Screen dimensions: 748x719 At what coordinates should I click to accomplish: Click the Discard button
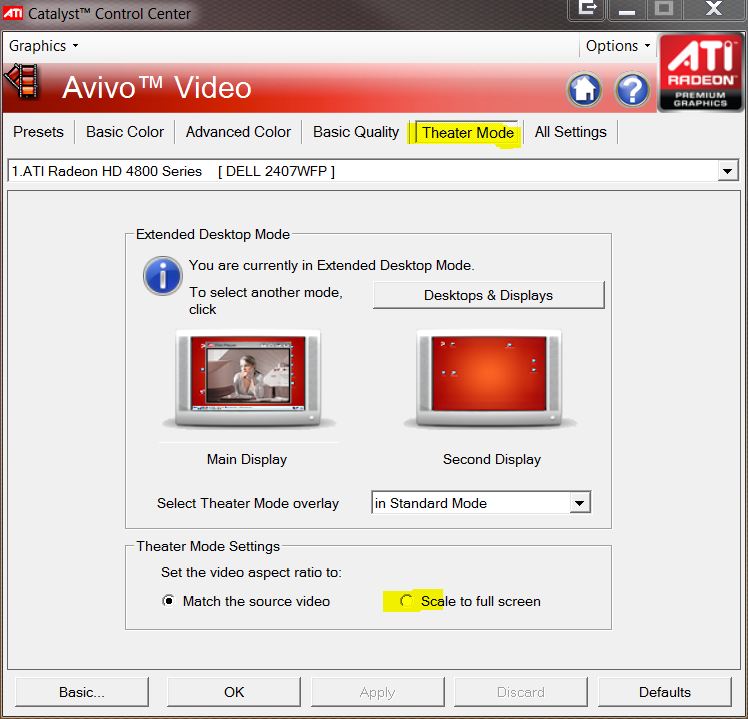tap(520, 692)
